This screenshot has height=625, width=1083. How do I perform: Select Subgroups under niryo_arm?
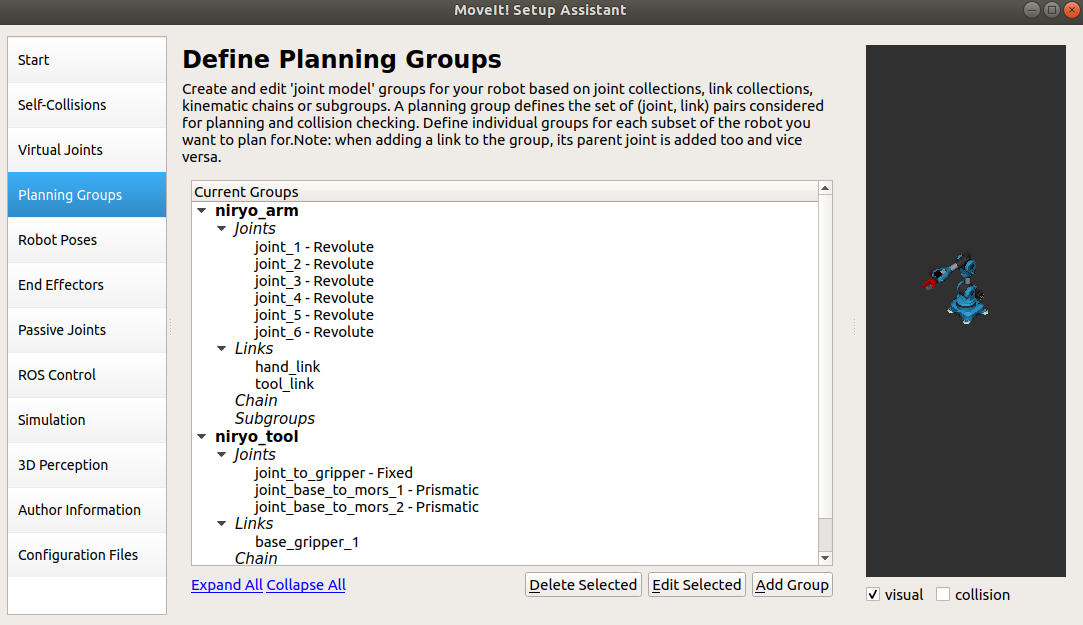tap(274, 419)
